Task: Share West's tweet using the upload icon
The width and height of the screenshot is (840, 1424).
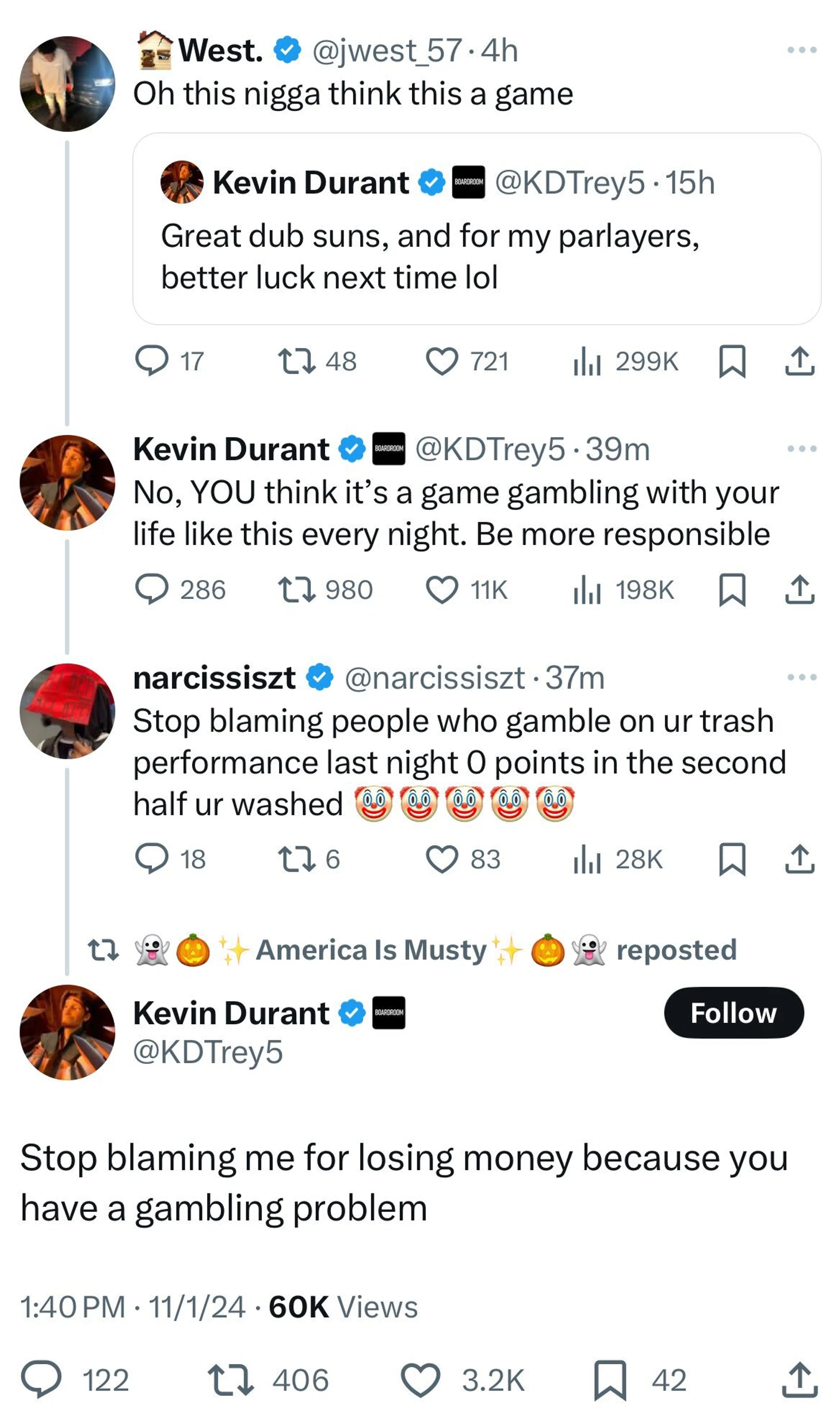Action: coord(799,361)
